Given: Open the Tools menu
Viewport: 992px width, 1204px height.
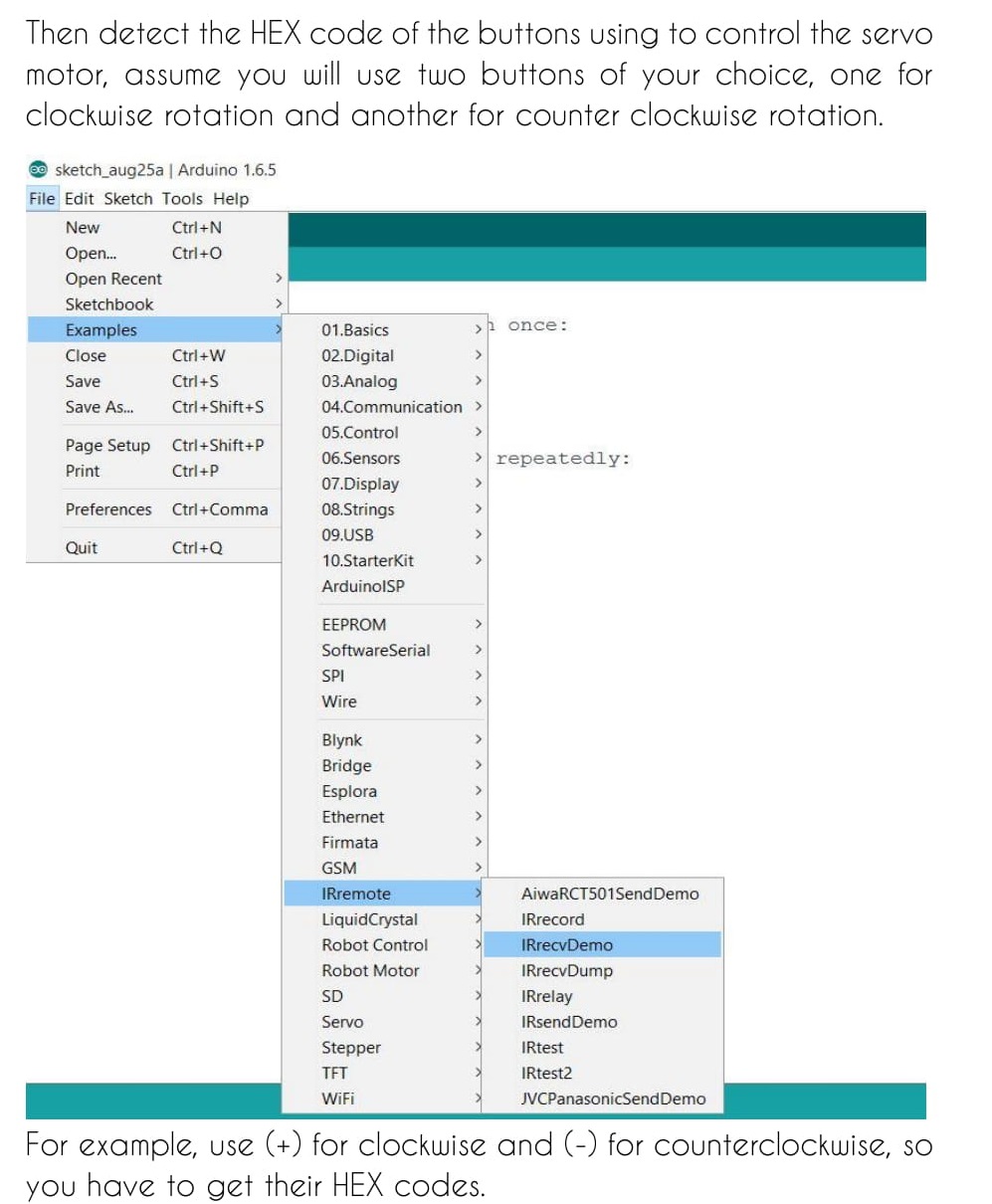Looking at the screenshot, I should coord(182,198).
